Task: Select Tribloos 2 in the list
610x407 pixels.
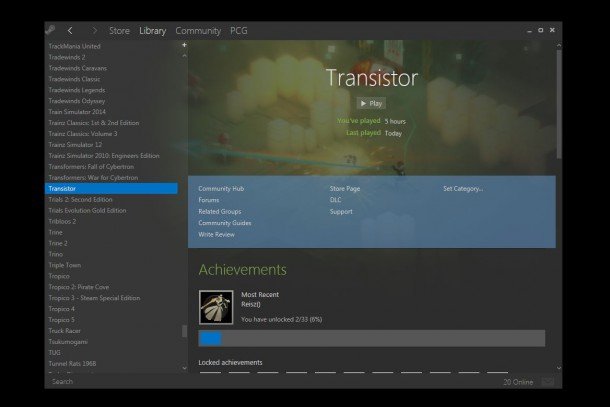Action: pyautogui.click(x=62, y=221)
